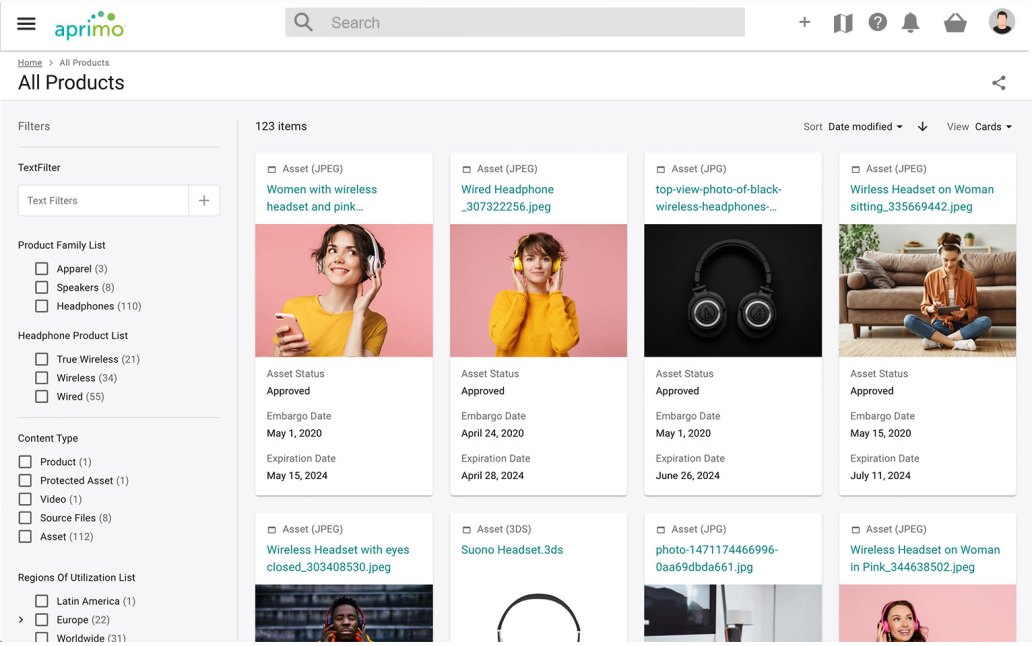Open the black wireless headphones thumbnail
This screenshot has height=646, width=1032.
click(x=732, y=290)
